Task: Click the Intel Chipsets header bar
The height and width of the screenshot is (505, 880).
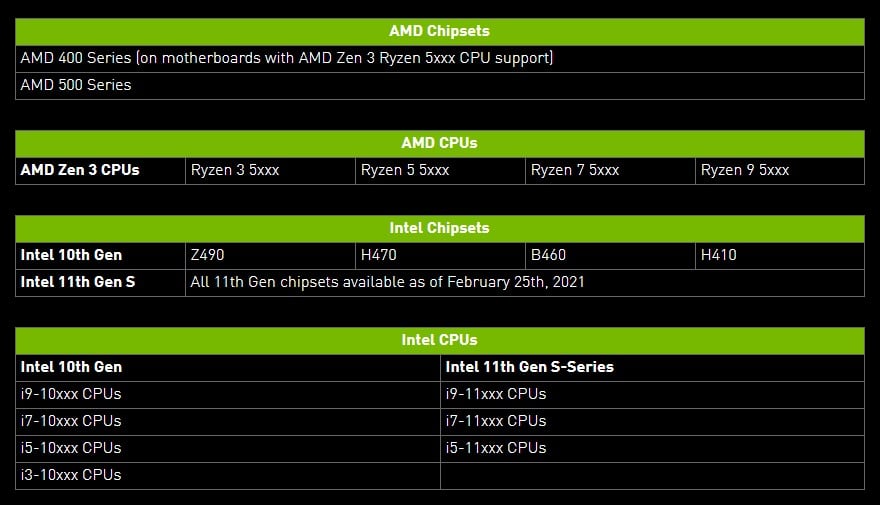Action: click(439, 228)
